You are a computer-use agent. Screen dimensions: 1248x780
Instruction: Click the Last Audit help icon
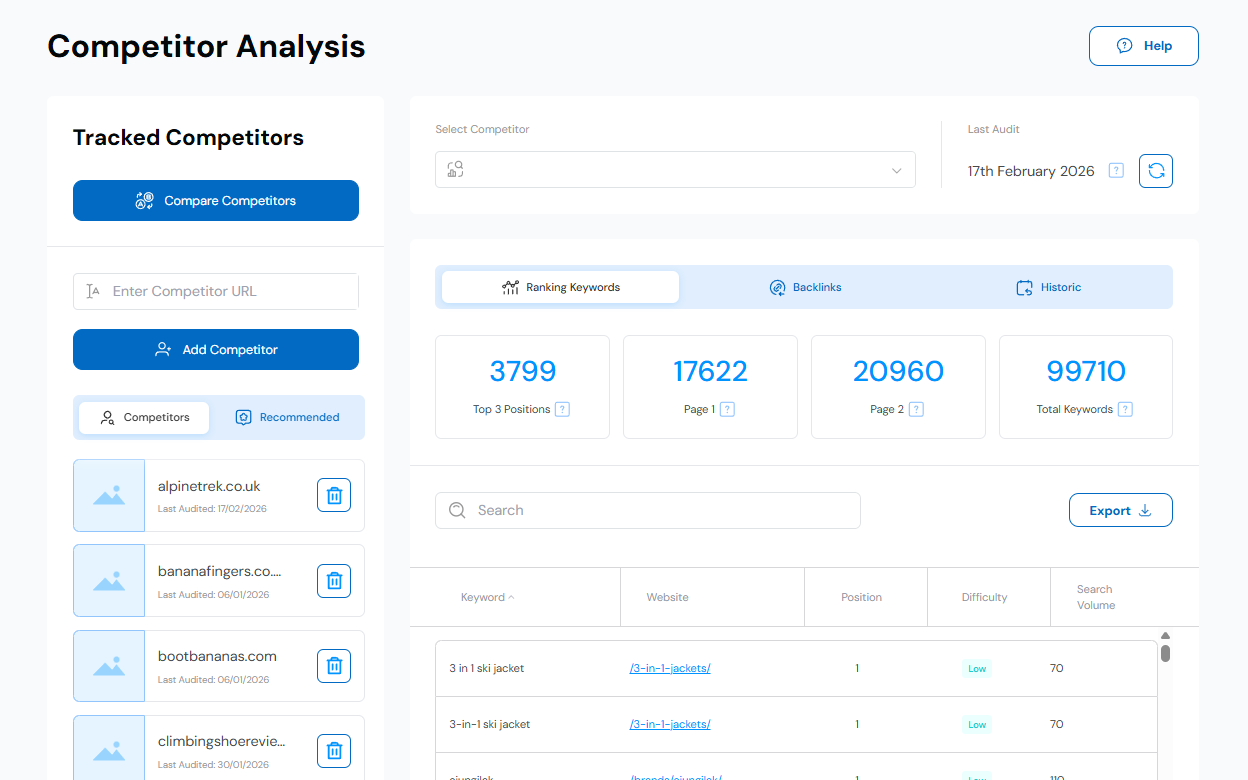[x=1116, y=171]
